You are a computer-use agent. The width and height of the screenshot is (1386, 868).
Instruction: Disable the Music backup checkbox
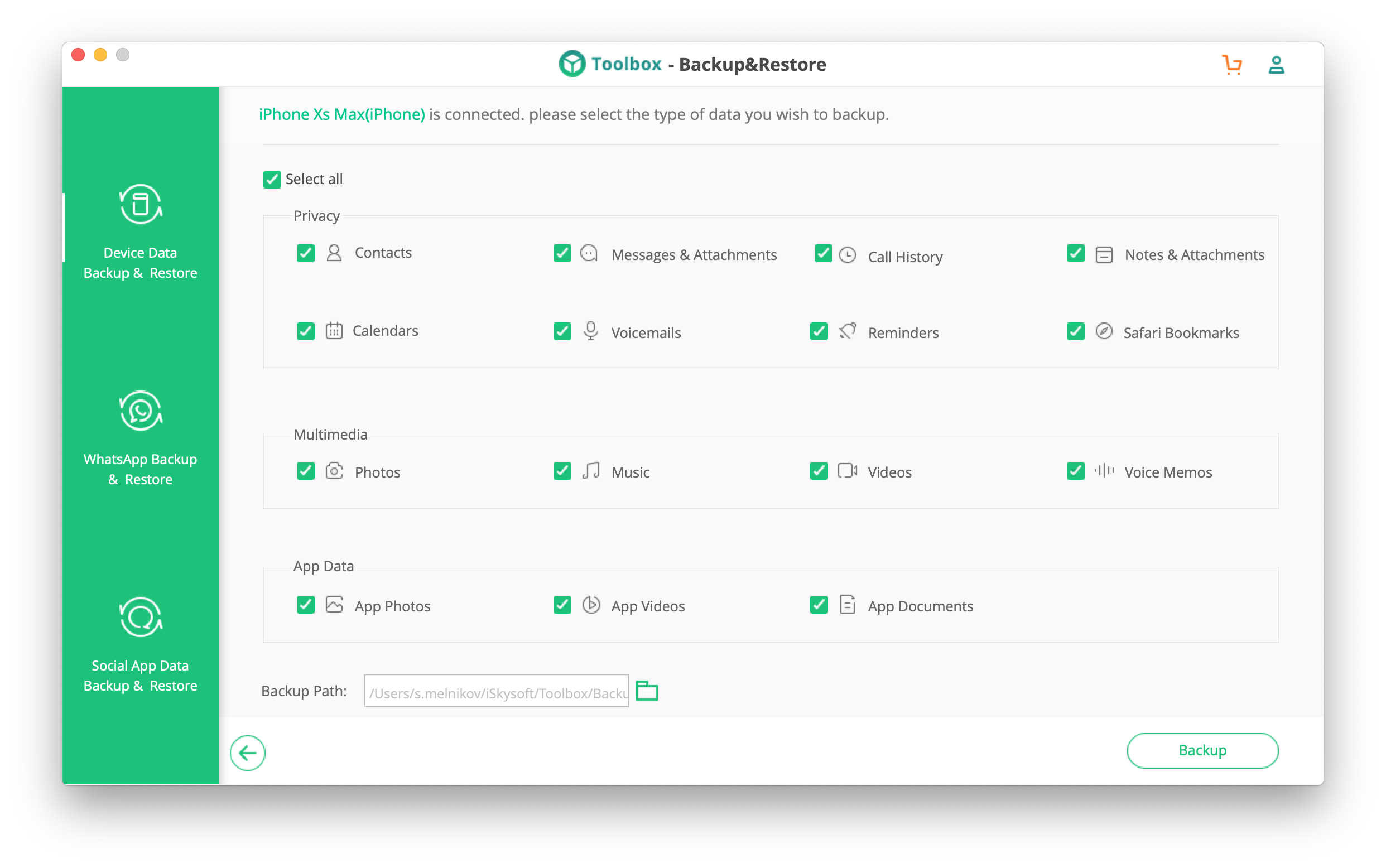[562, 471]
